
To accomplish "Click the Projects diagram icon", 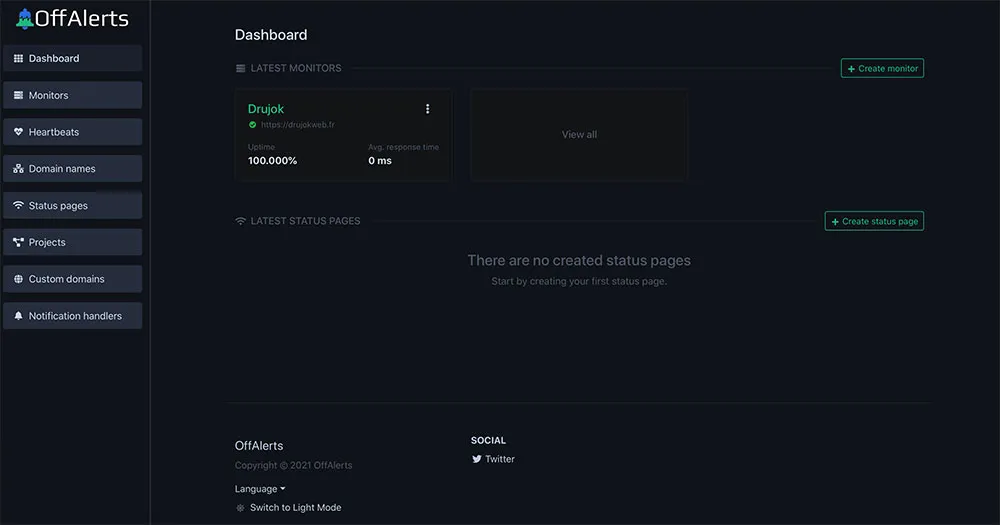I will click(18, 243).
